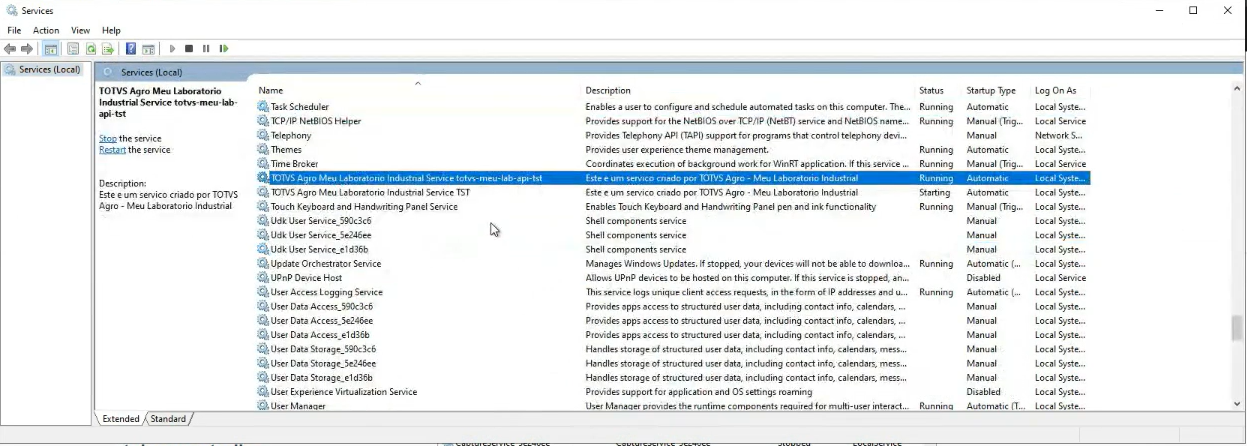Click the Time Broker service description text
1247x446 pixels.
[x=747, y=164]
